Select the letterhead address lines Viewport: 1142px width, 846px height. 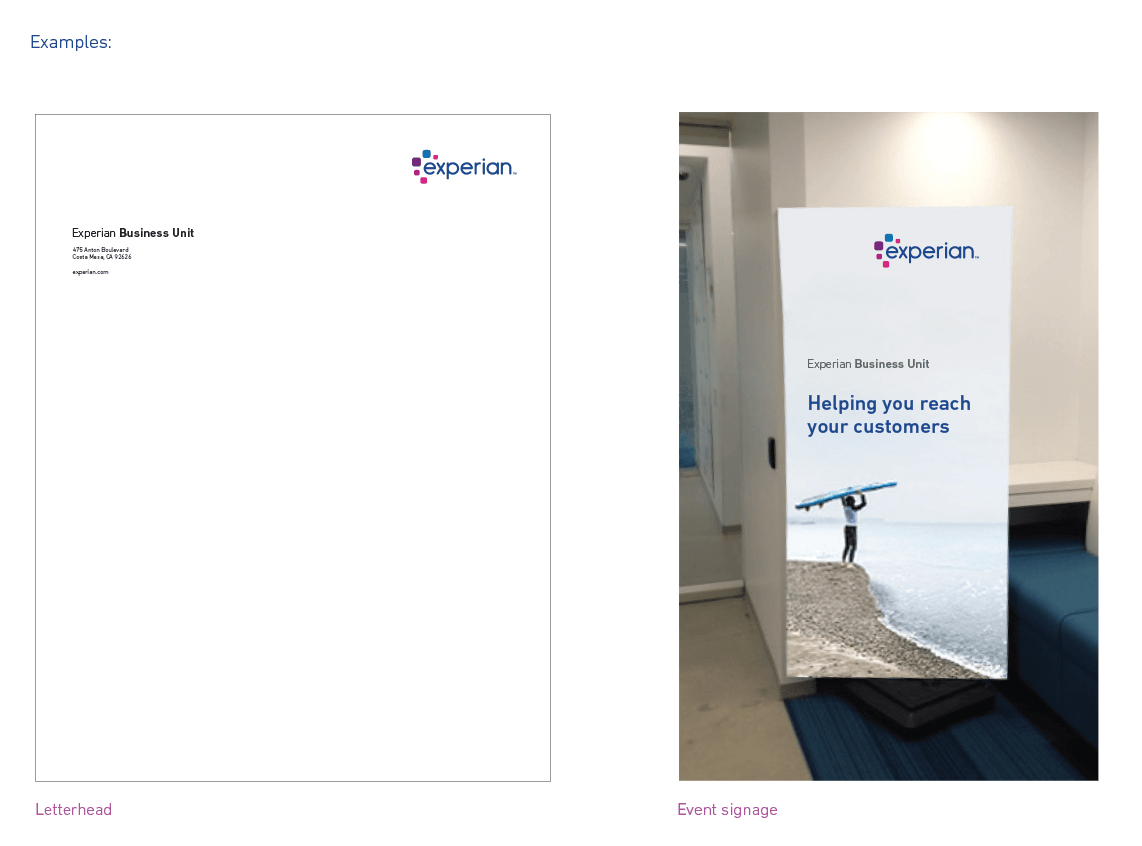pyautogui.click(x=101, y=253)
